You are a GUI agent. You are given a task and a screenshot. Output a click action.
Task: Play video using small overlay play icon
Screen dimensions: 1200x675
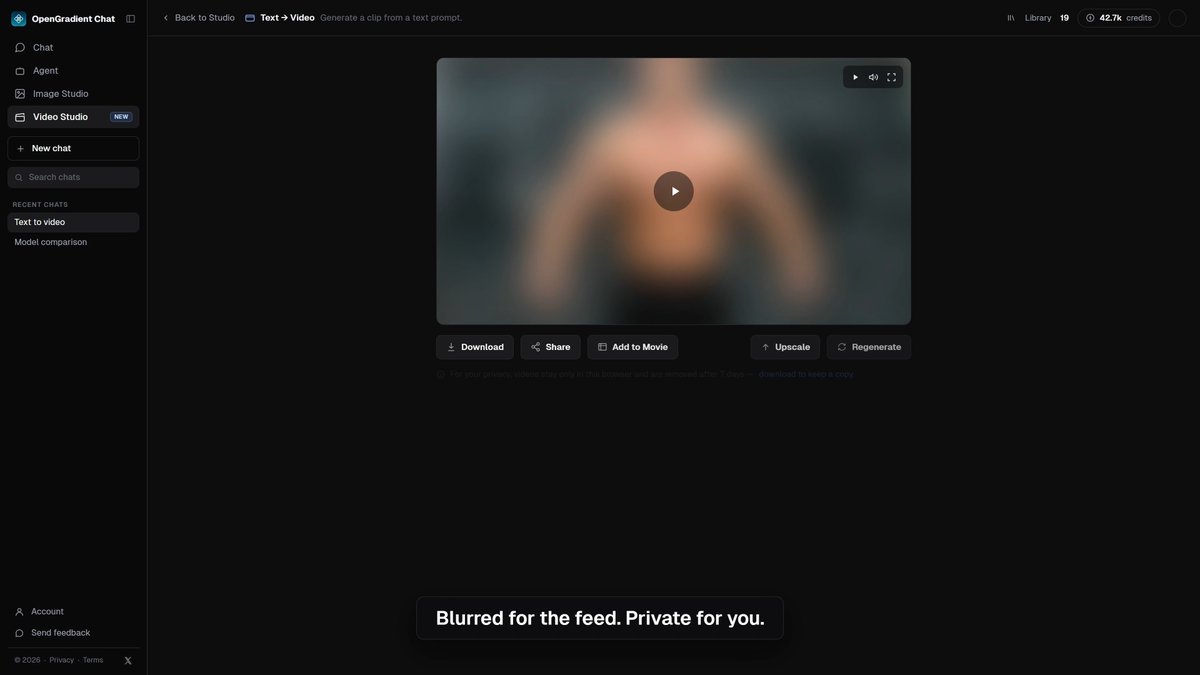[855, 77]
